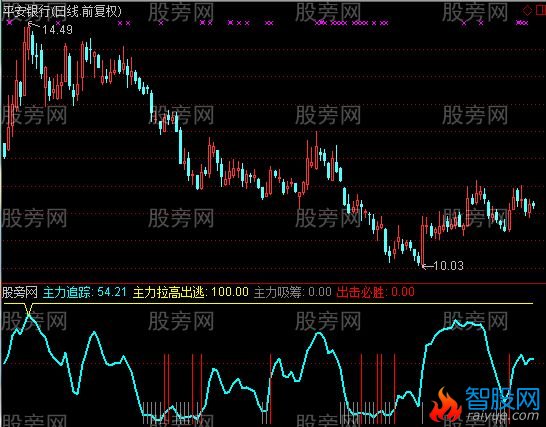The height and width of the screenshot is (427, 546).
Task: Click the 股旁网 indicator name label
Action: 20,292
